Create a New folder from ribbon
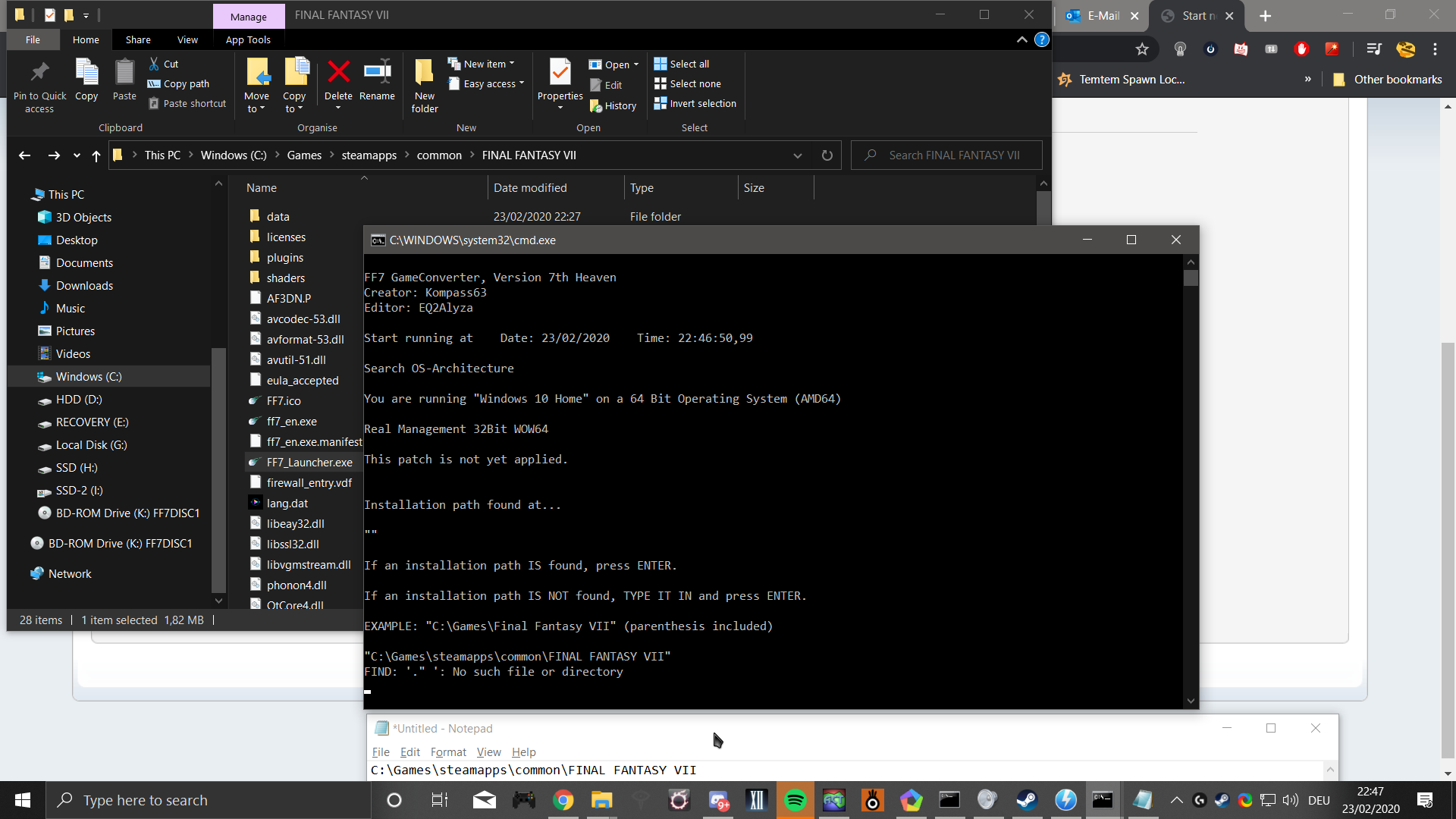Image resolution: width=1456 pixels, height=819 pixels. (x=425, y=85)
